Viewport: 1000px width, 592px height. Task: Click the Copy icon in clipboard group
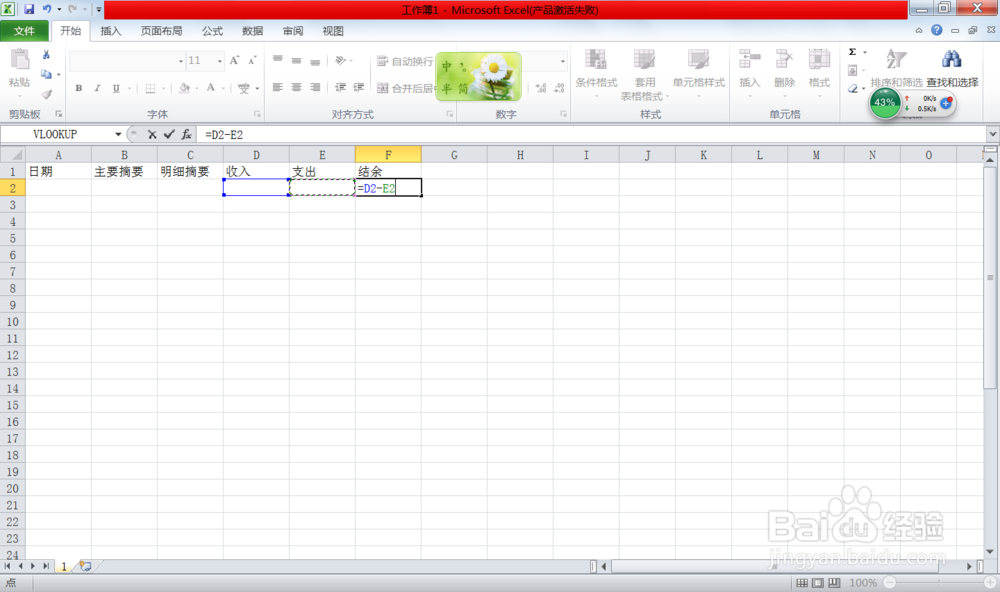[x=46, y=75]
